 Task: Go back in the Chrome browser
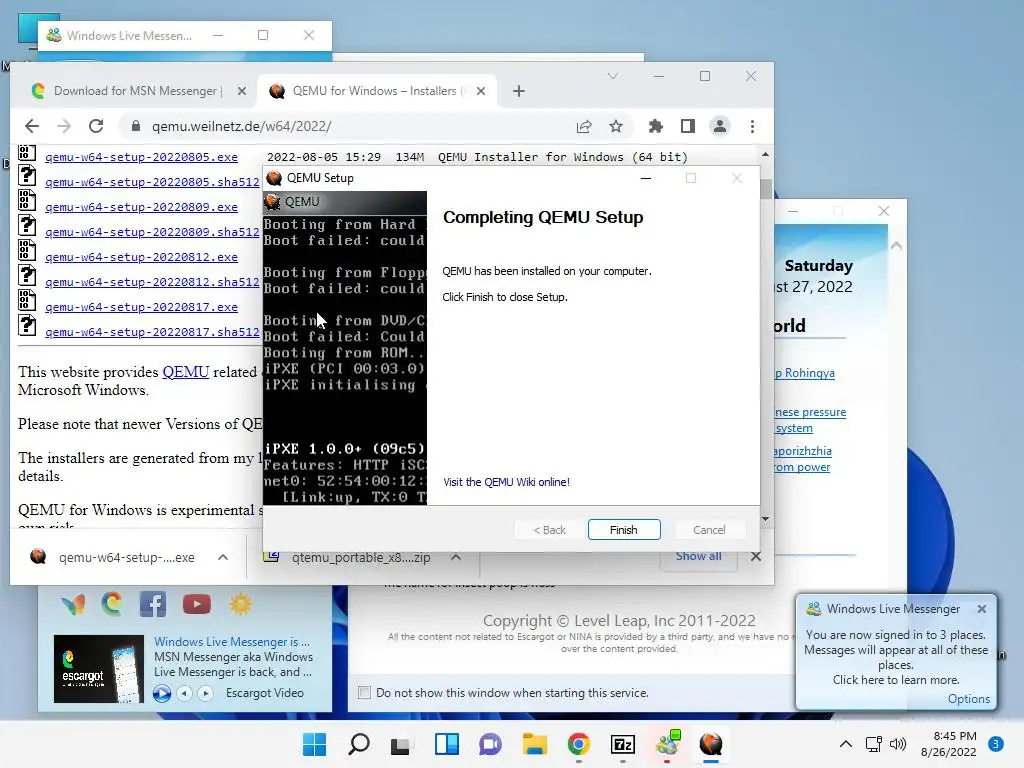31,126
